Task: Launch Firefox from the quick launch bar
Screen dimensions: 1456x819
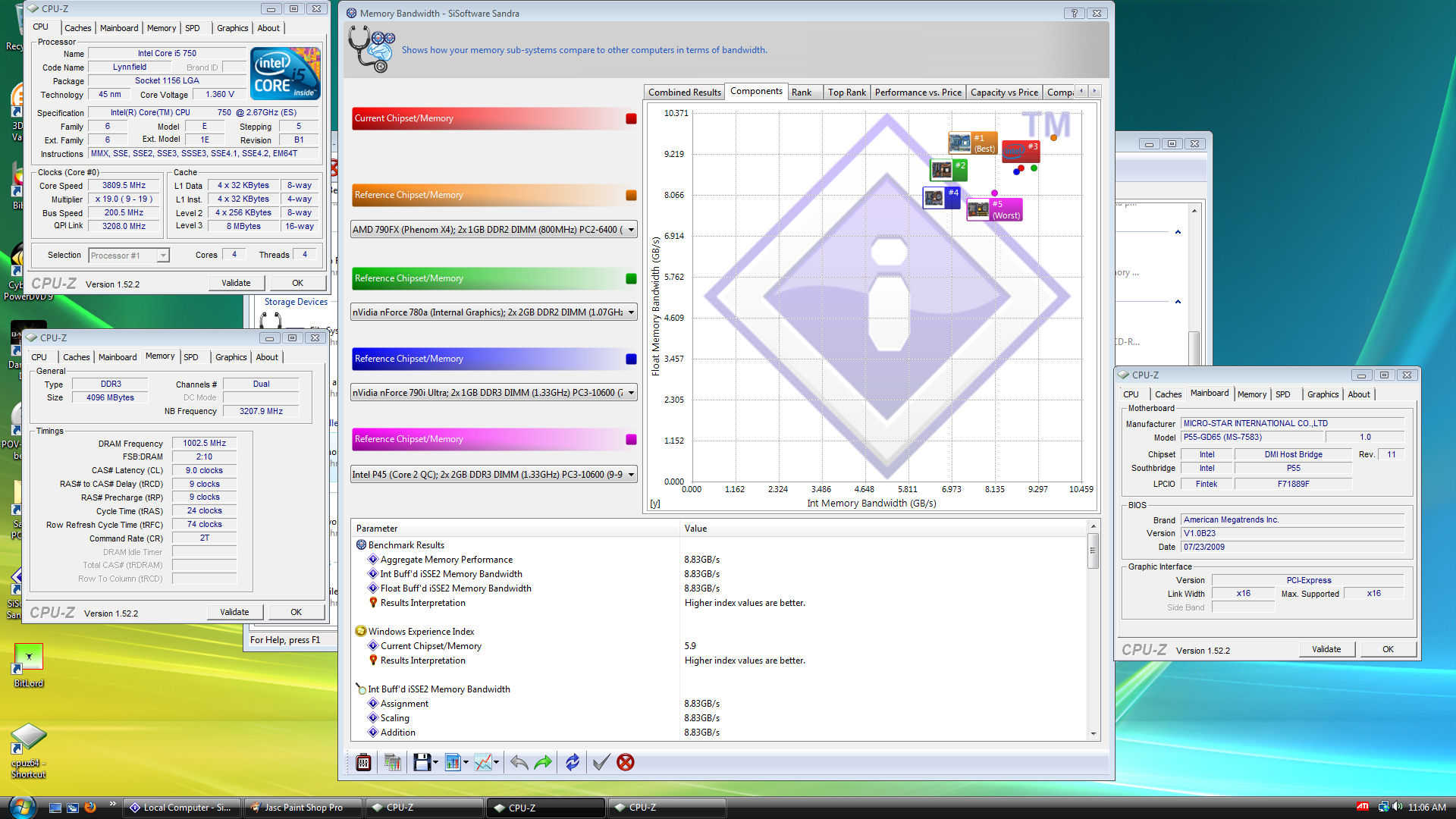Action: point(90,808)
